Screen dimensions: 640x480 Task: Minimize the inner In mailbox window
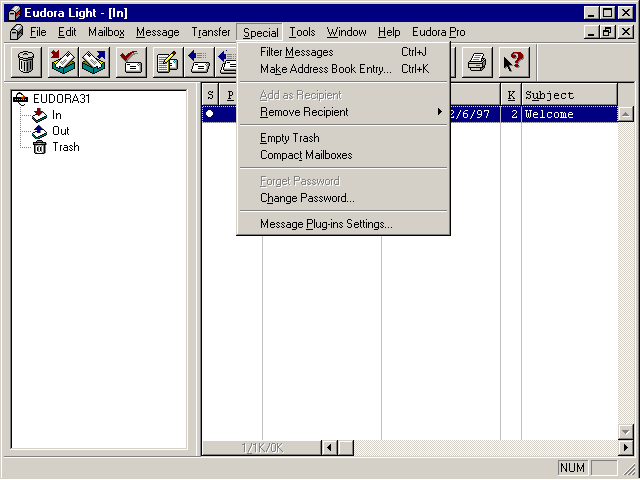click(x=592, y=32)
